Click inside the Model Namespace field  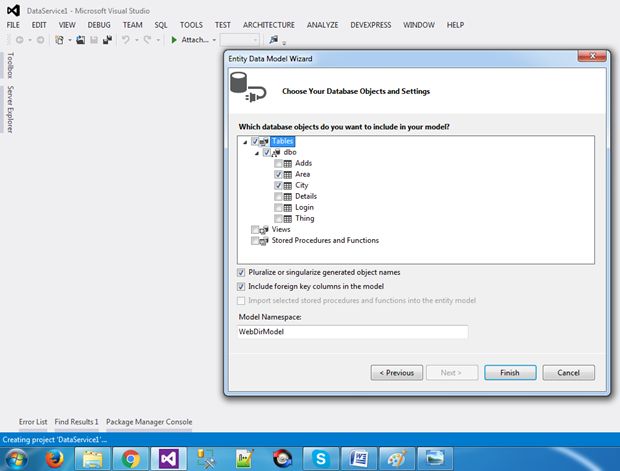click(x=353, y=332)
